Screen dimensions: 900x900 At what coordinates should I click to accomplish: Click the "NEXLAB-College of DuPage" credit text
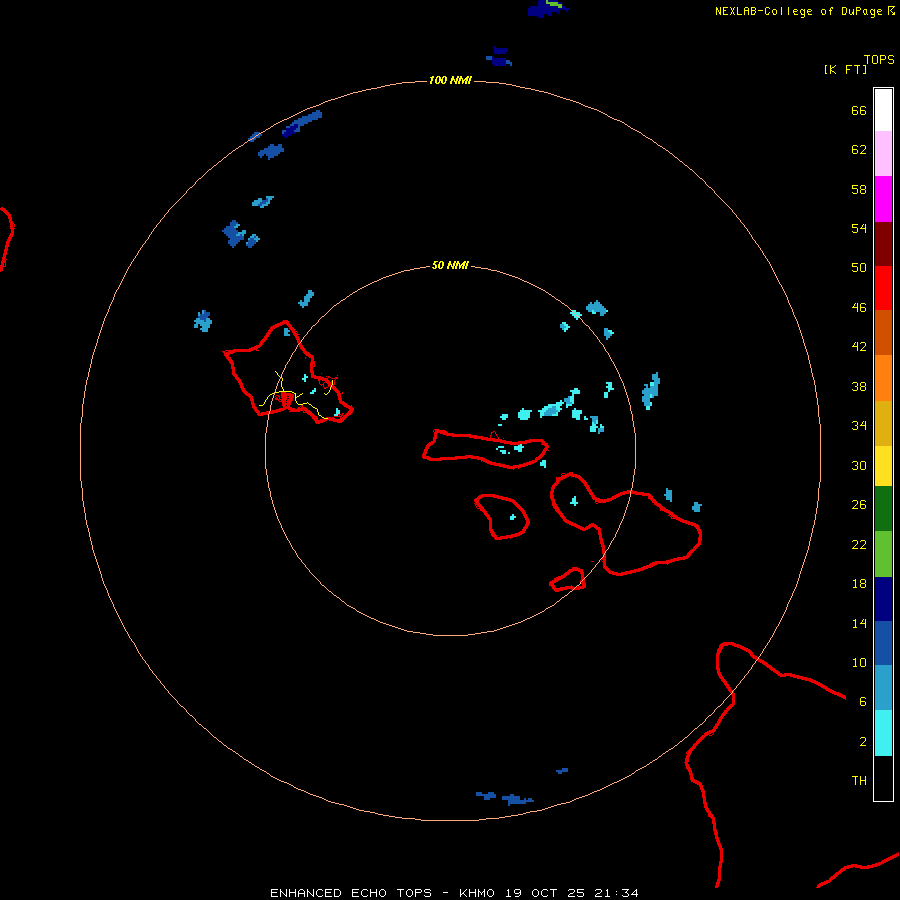[798, 11]
